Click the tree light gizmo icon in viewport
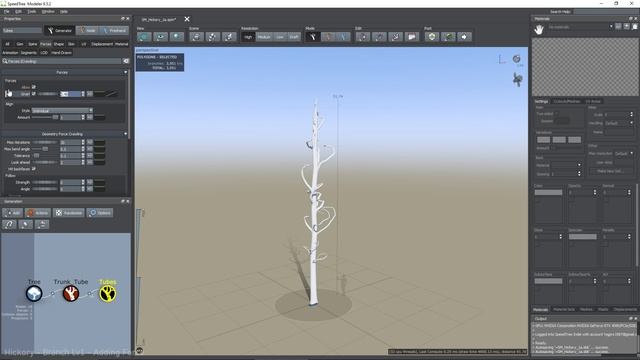The width and height of the screenshot is (640, 360). click(518, 79)
